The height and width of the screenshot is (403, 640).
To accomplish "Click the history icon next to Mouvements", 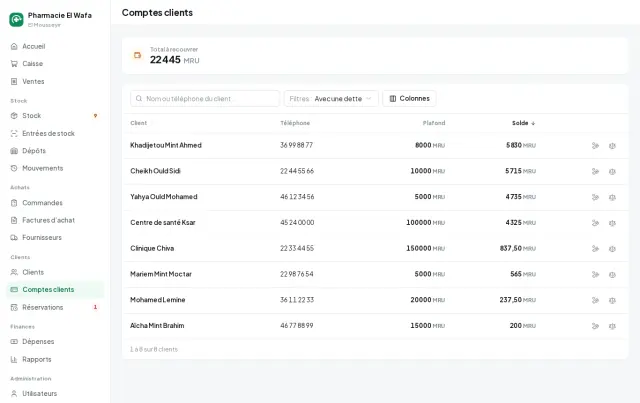I will (14, 168).
